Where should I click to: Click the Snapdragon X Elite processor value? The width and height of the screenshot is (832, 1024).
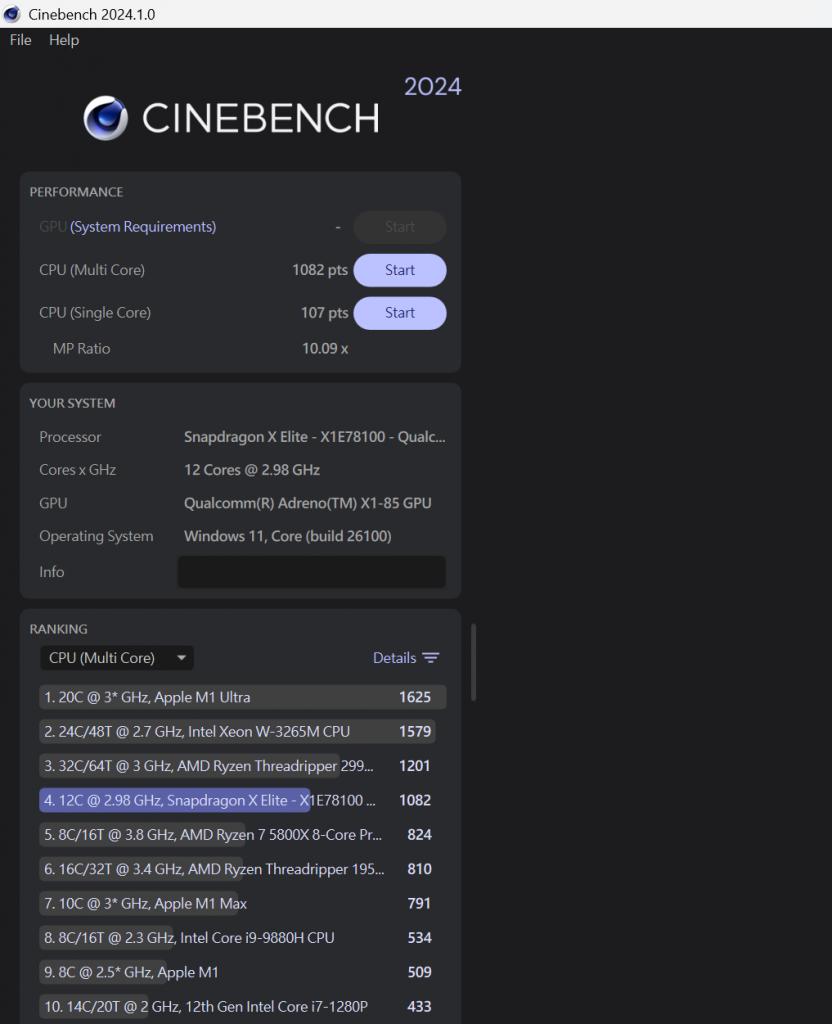pos(315,437)
